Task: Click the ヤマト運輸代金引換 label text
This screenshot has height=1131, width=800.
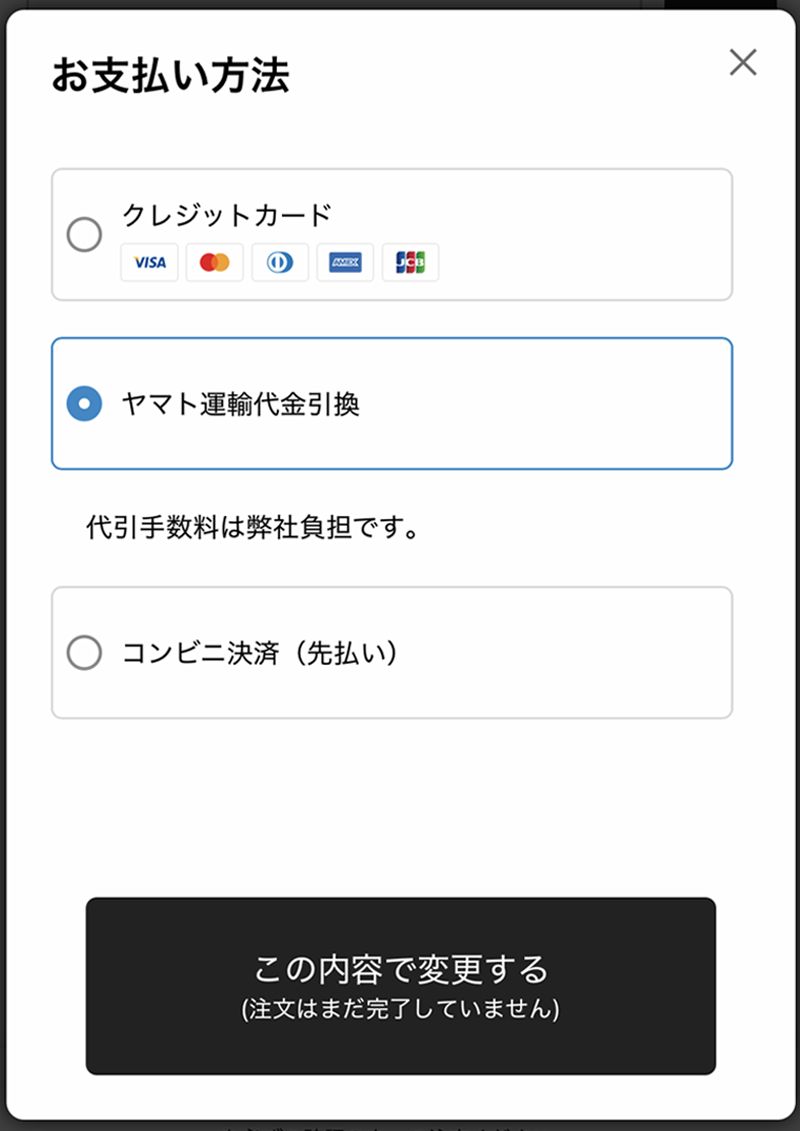Action: click(240, 404)
